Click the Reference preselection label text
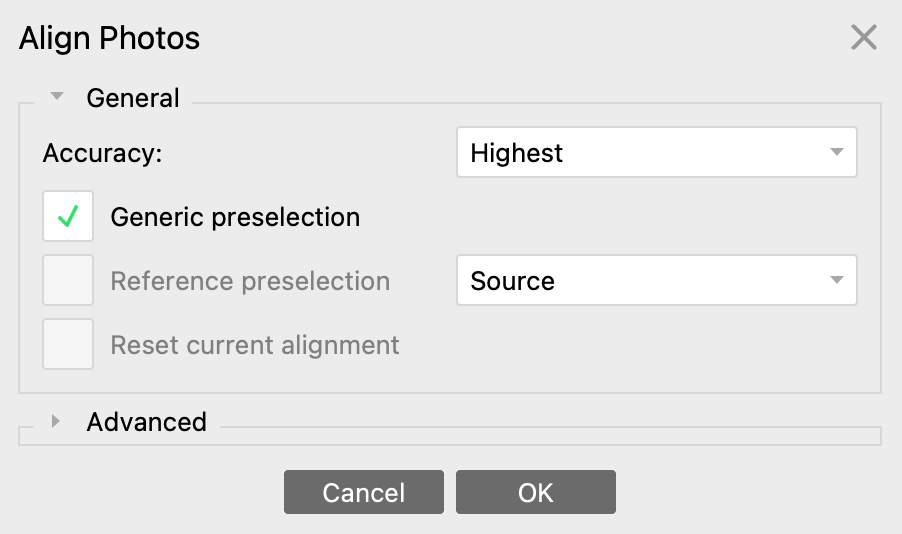Screen dimensions: 902x534 [x=250, y=281]
